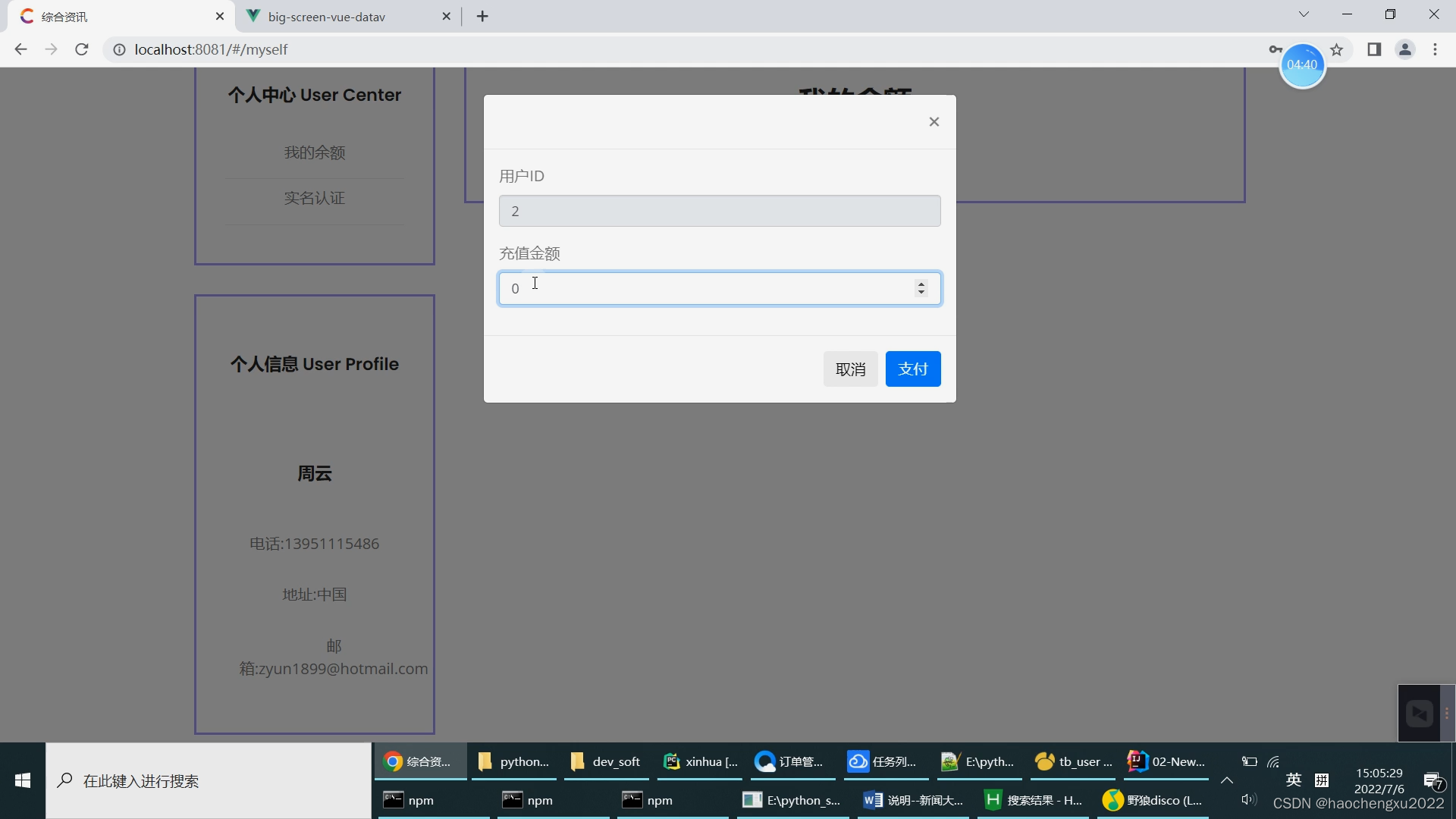This screenshot has width=1456, height=819.
Task: Click the amount field spinner arrows
Action: [921, 288]
